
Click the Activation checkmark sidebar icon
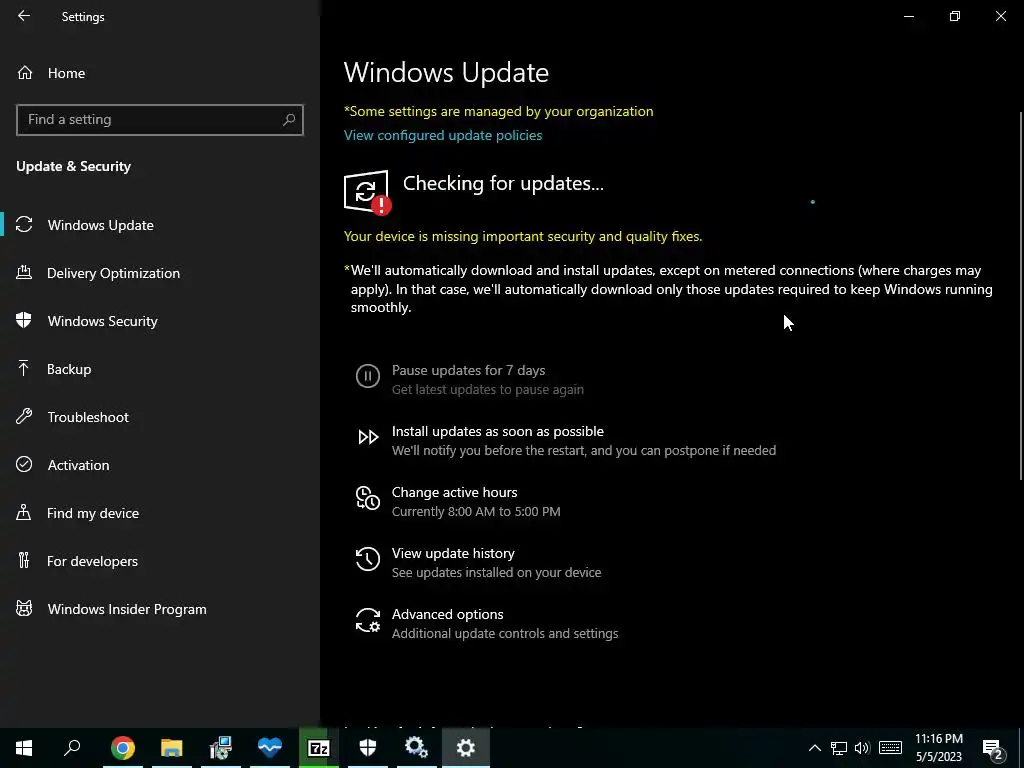coord(24,464)
